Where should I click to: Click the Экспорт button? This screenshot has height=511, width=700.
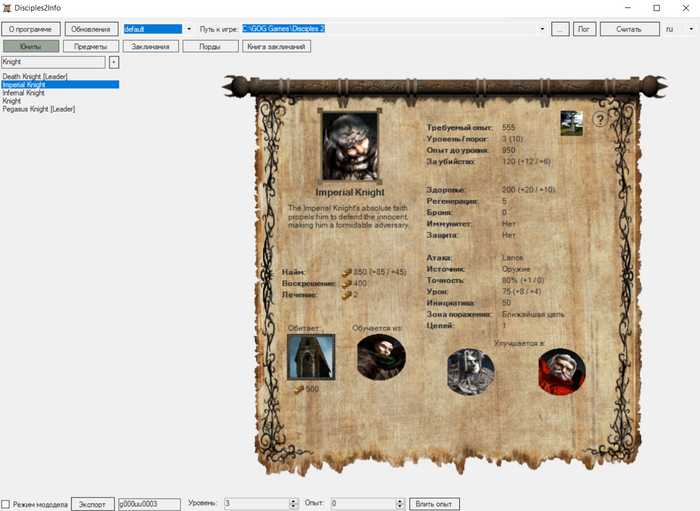(x=92, y=504)
